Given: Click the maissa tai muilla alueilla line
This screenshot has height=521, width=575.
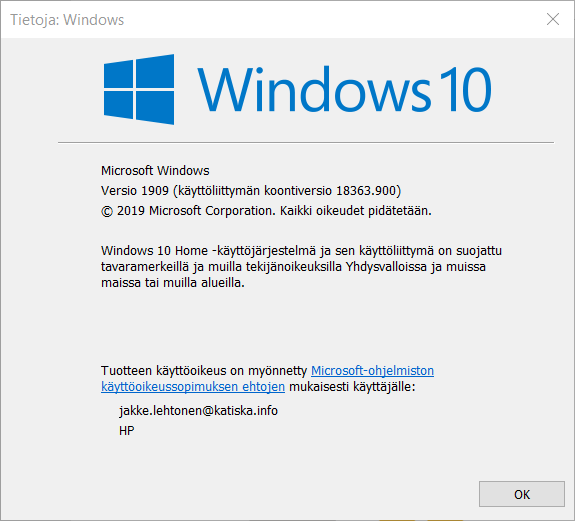Looking at the screenshot, I should (x=173, y=283).
